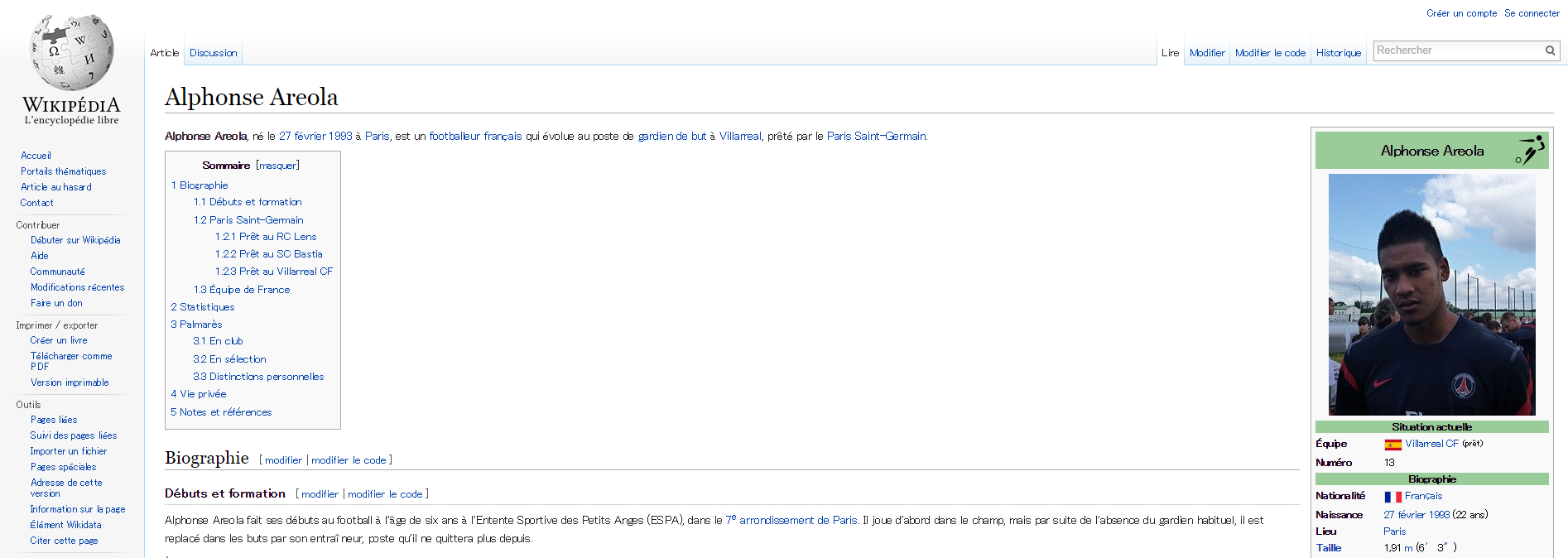
Task: Collapse the Sommaire using masquer
Action: click(x=277, y=166)
